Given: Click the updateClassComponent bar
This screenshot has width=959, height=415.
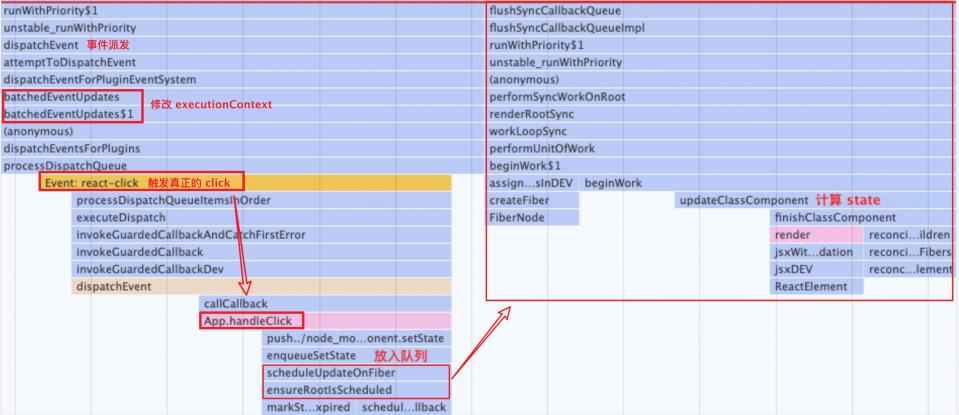Looking at the screenshot, I should [x=740, y=200].
